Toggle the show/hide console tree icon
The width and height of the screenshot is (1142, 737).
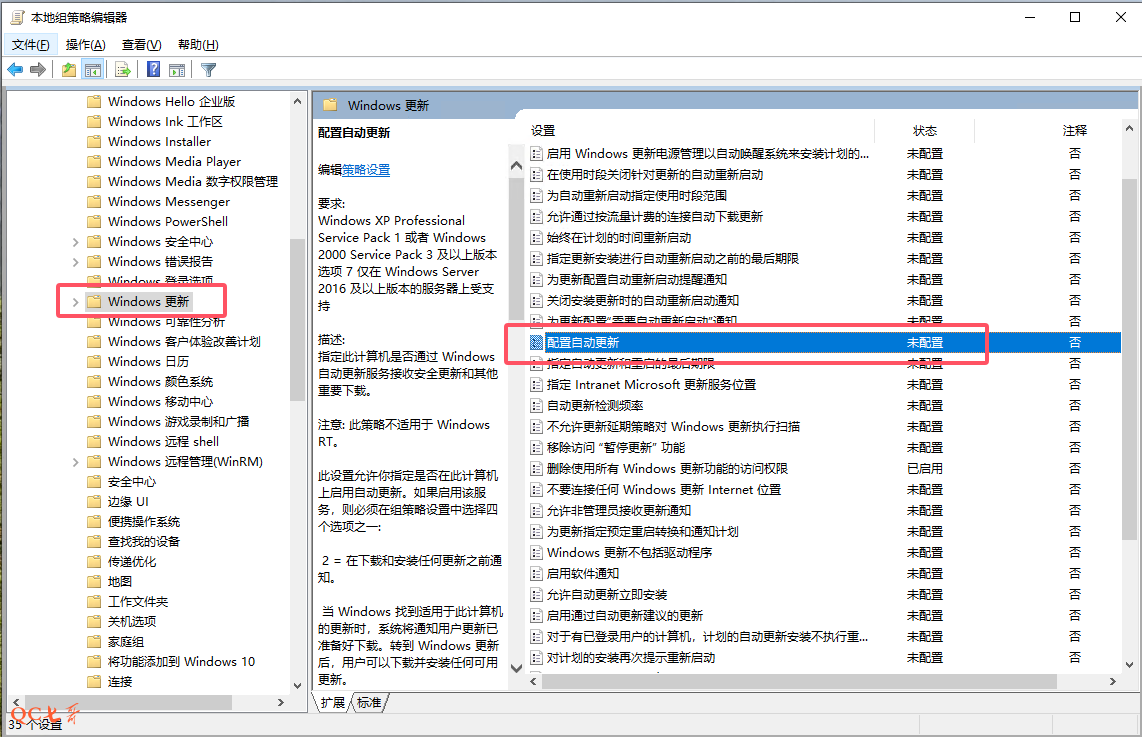click(92, 69)
